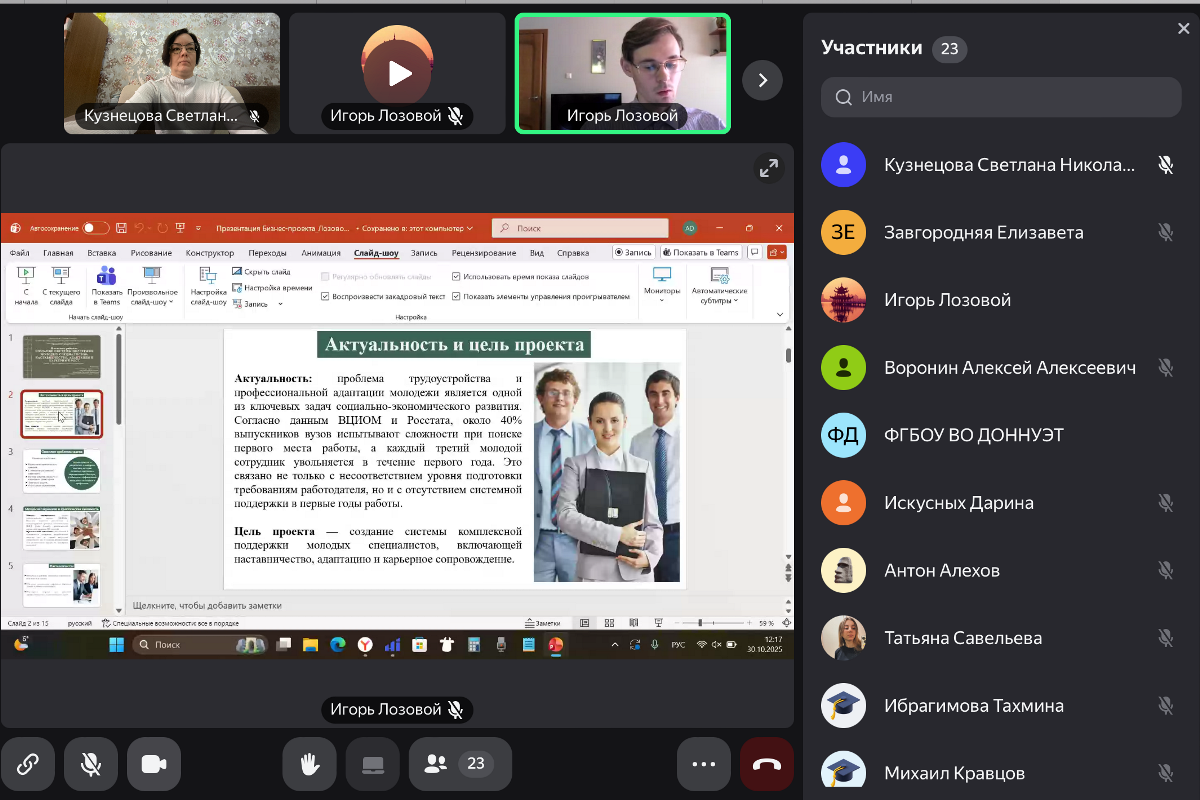This screenshot has height=800, width=1200.
Task: Raise hand using the hand icon
Action: point(310,765)
